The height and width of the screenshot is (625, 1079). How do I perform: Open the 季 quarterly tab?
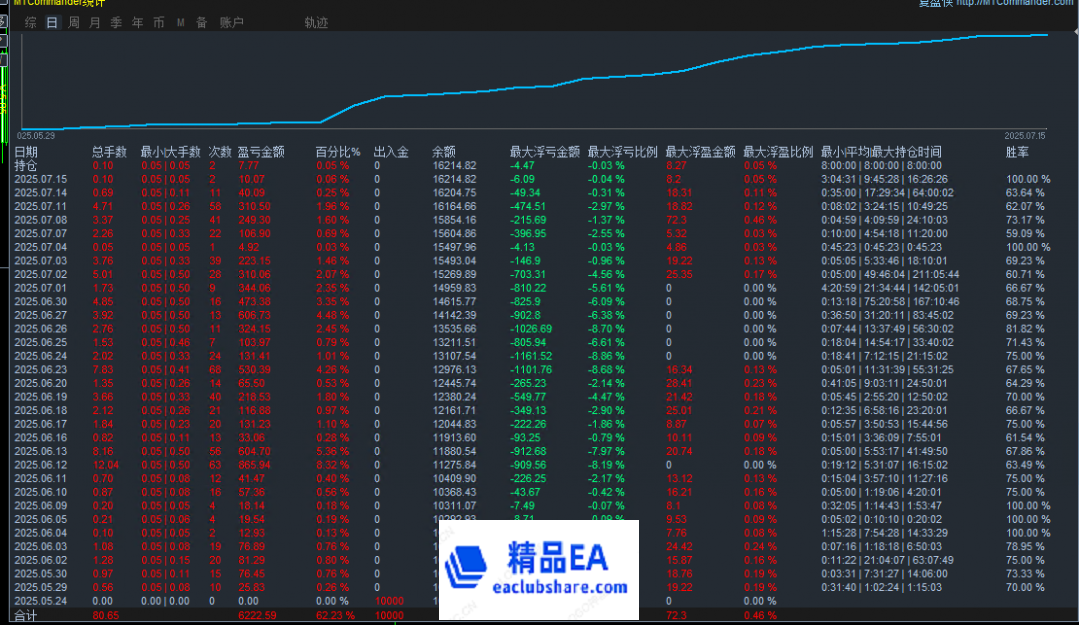point(116,22)
